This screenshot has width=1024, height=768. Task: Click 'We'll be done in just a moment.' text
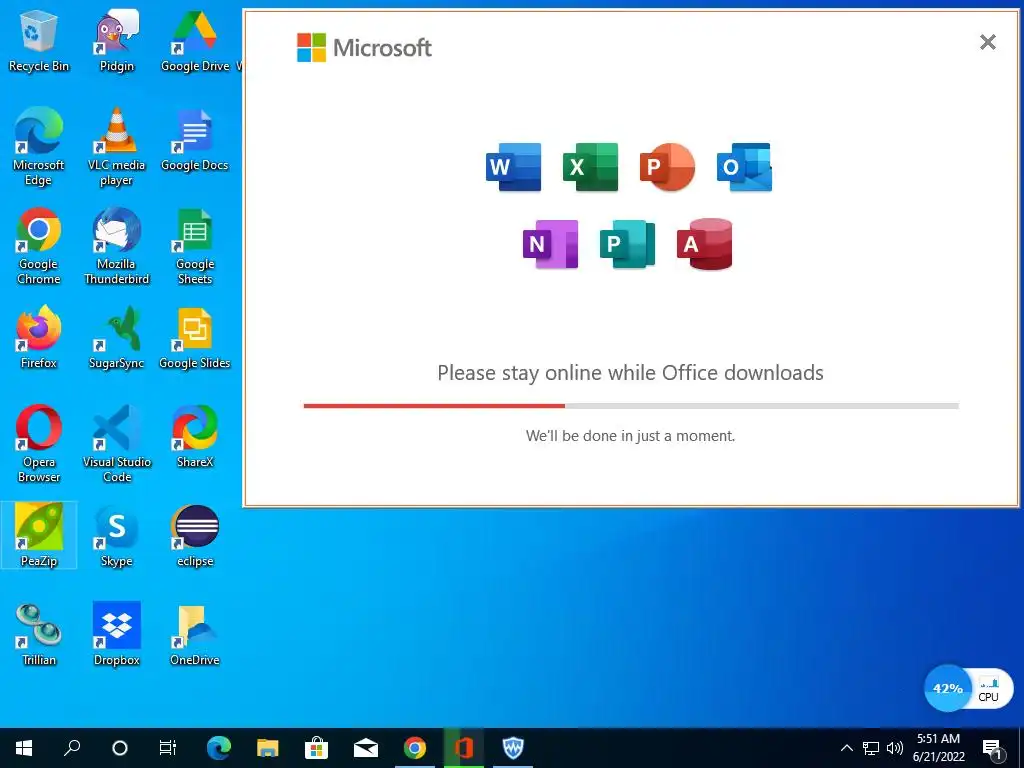tap(630, 436)
